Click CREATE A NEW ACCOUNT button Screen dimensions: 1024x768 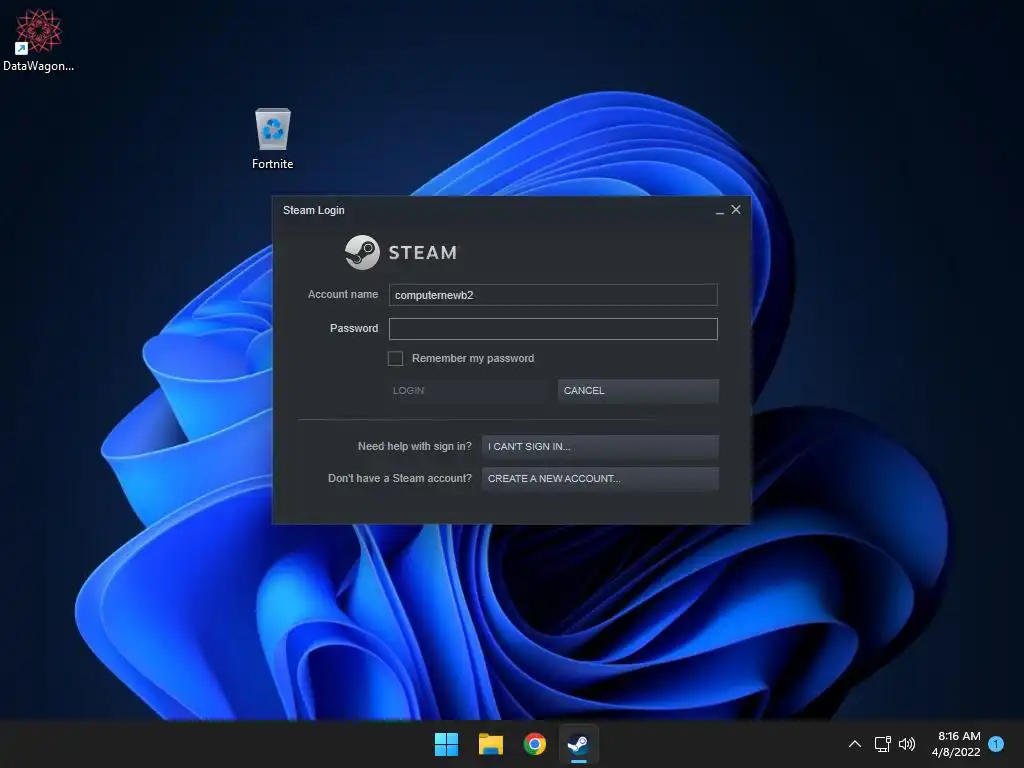click(600, 479)
